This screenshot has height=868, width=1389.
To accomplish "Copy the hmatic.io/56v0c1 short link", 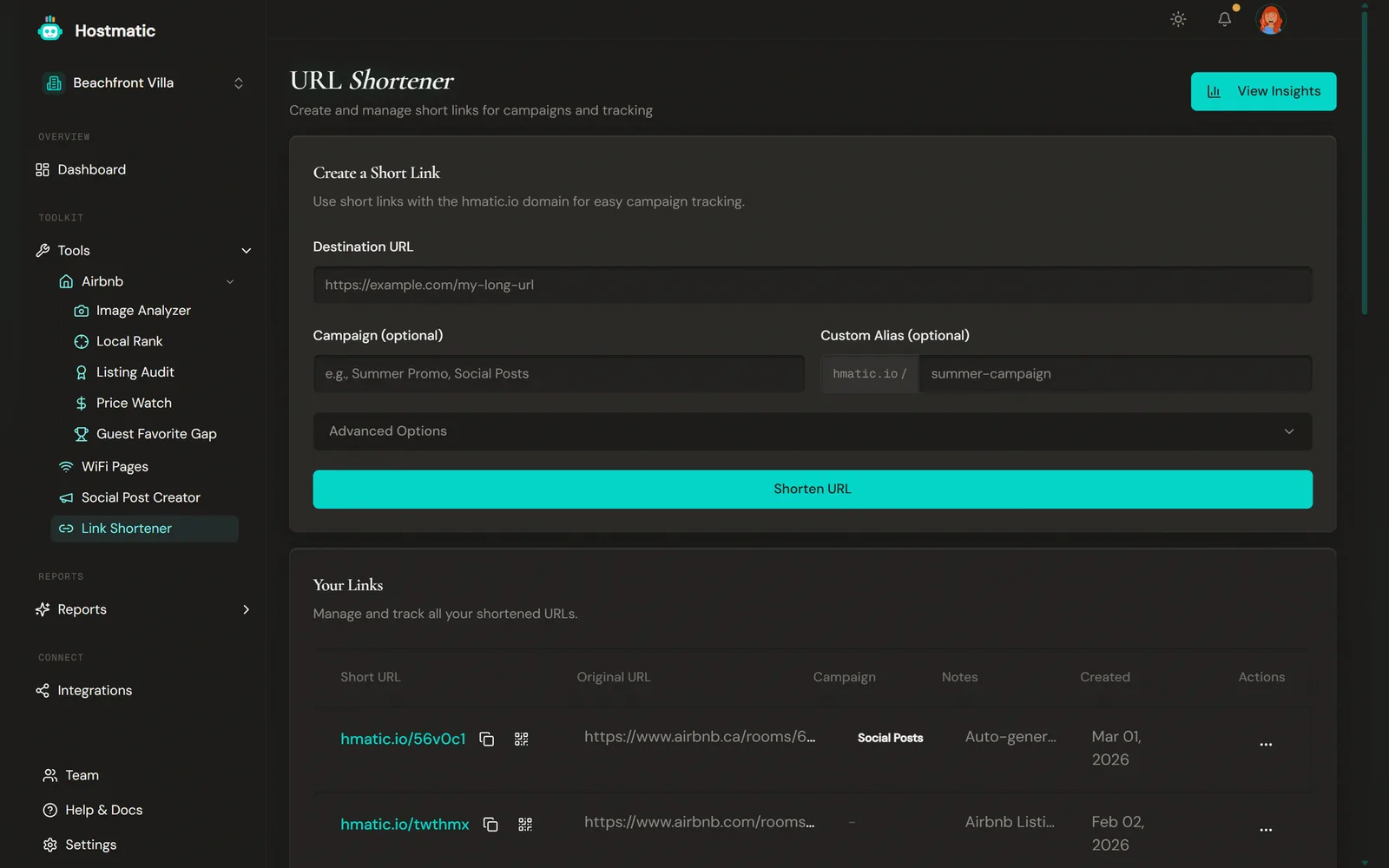I will click(x=487, y=739).
